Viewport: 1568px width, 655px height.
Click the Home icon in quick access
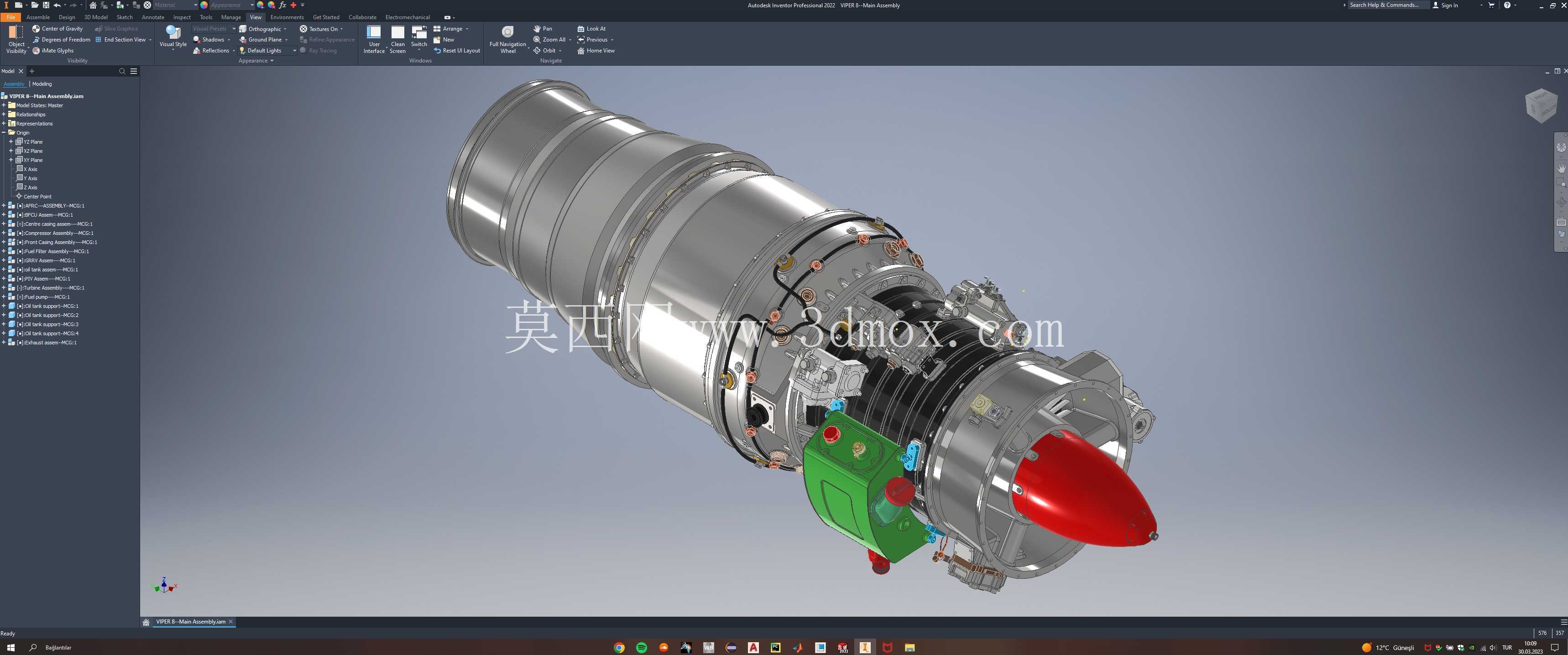point(93,5)
